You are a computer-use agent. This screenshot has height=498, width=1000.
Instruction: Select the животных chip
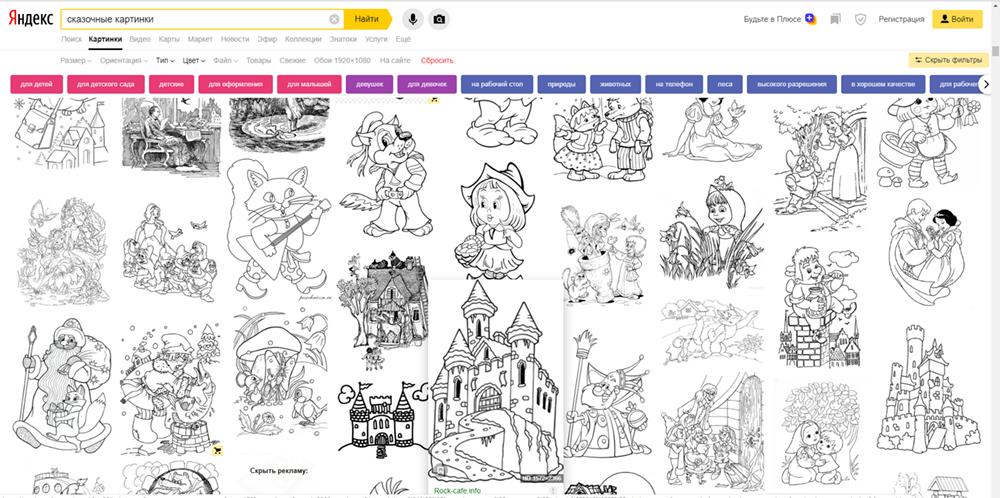tap(615, 84)
